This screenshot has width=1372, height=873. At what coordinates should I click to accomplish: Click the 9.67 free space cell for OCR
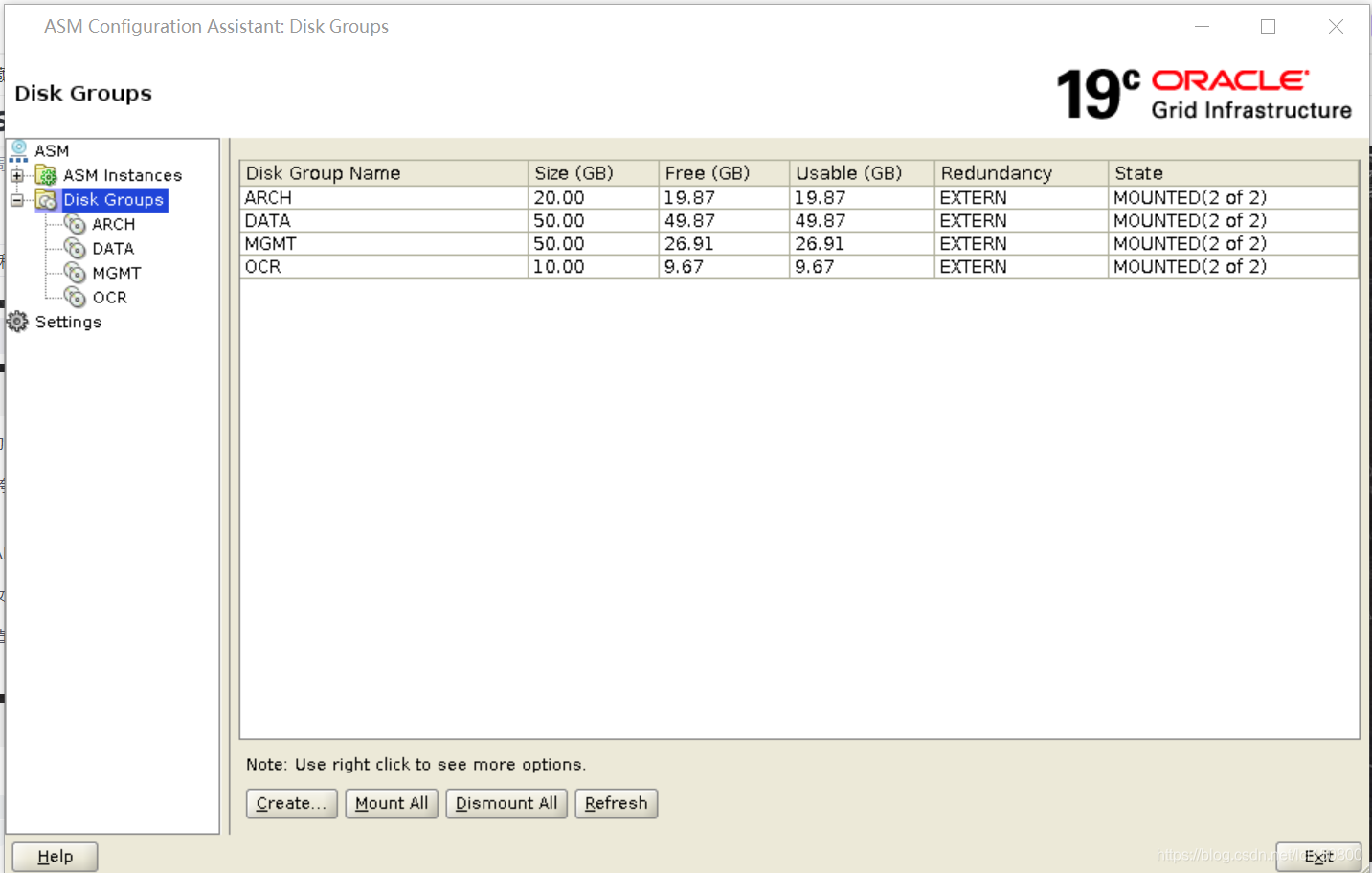click(x=725, y=266)
